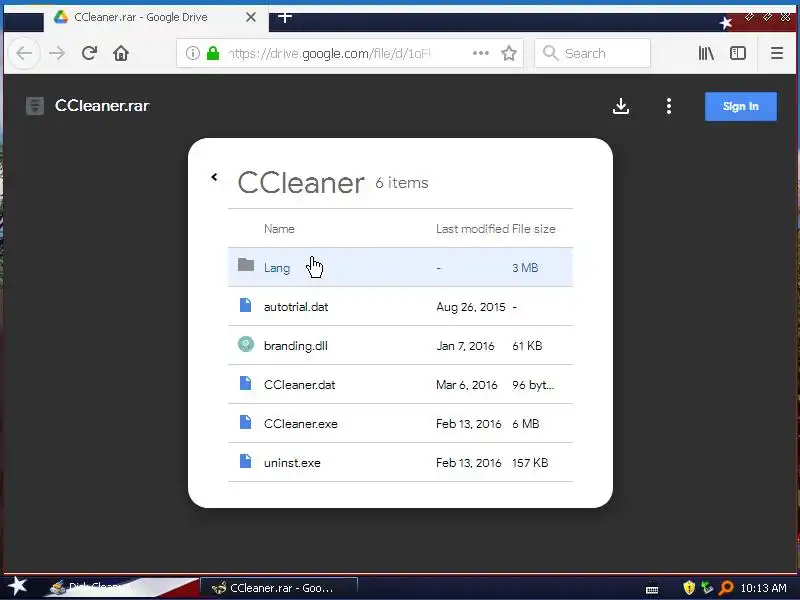
Task: Go back using the archive back arrow
Action: click(x=214, y=177)
